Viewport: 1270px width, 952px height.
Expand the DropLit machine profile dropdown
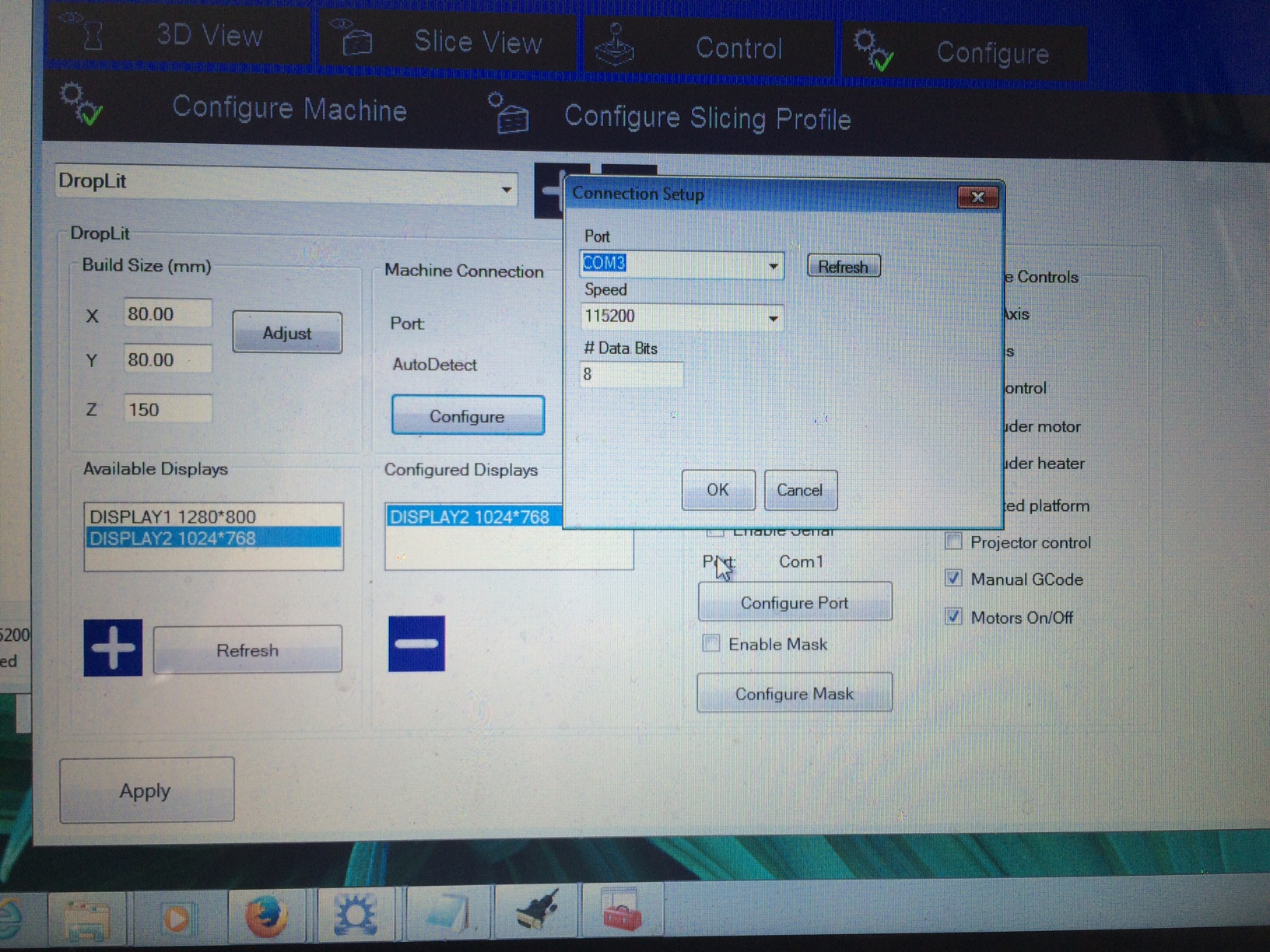(x=506, y=190)
